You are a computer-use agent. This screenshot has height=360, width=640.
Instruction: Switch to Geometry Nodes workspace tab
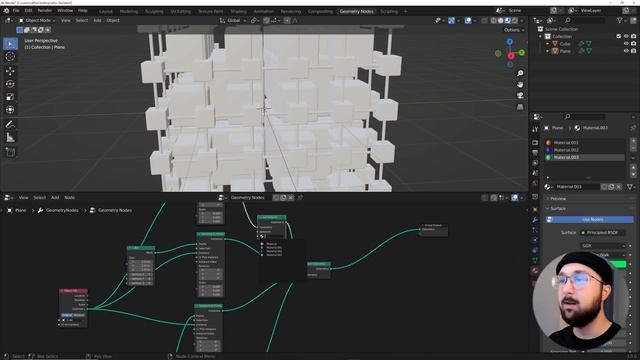[x=356, y=11]
